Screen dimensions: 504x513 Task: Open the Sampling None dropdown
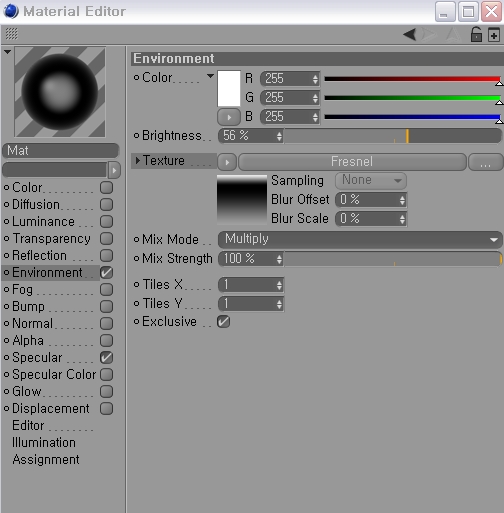(371, 181)
